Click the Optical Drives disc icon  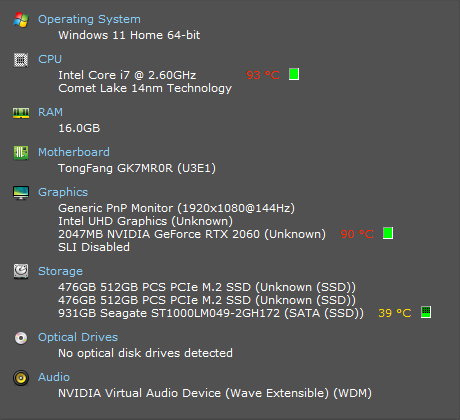21,338
